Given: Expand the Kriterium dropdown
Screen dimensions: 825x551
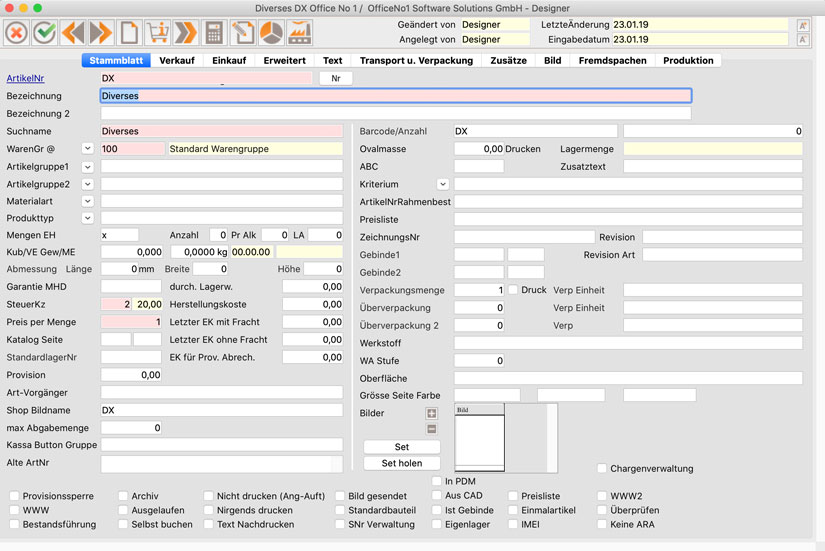Looking at the screenshot, I should pyautogui.click(x=442, y=184).
